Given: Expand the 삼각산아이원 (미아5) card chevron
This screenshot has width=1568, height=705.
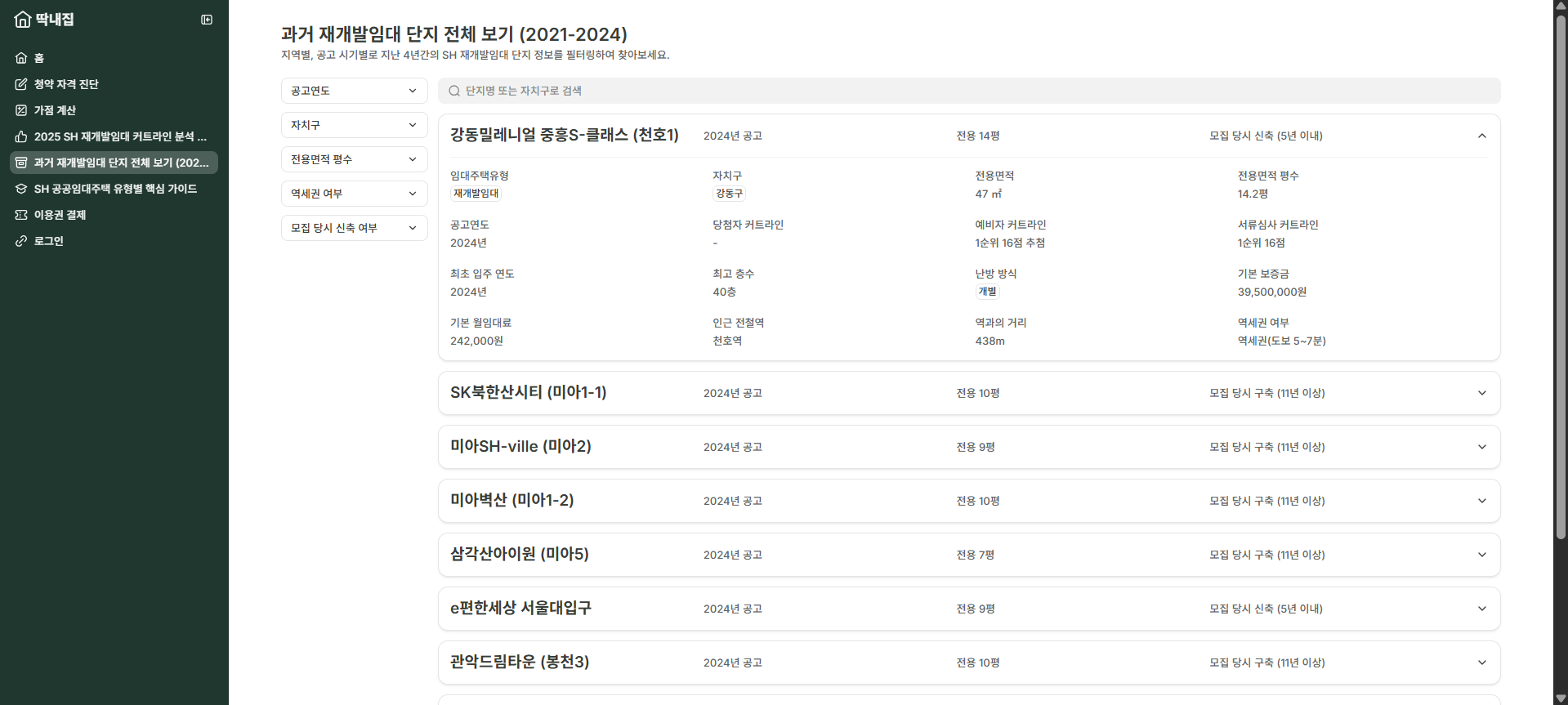Looking at the screenshot, I should click(x=1481, y=555).
